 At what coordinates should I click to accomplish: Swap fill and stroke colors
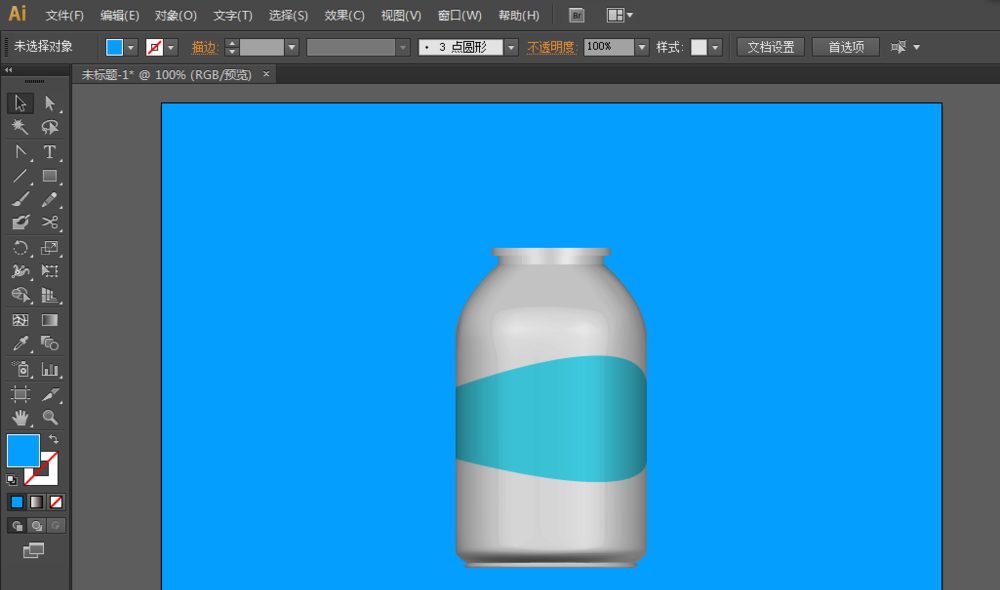[x=54, y=439]
